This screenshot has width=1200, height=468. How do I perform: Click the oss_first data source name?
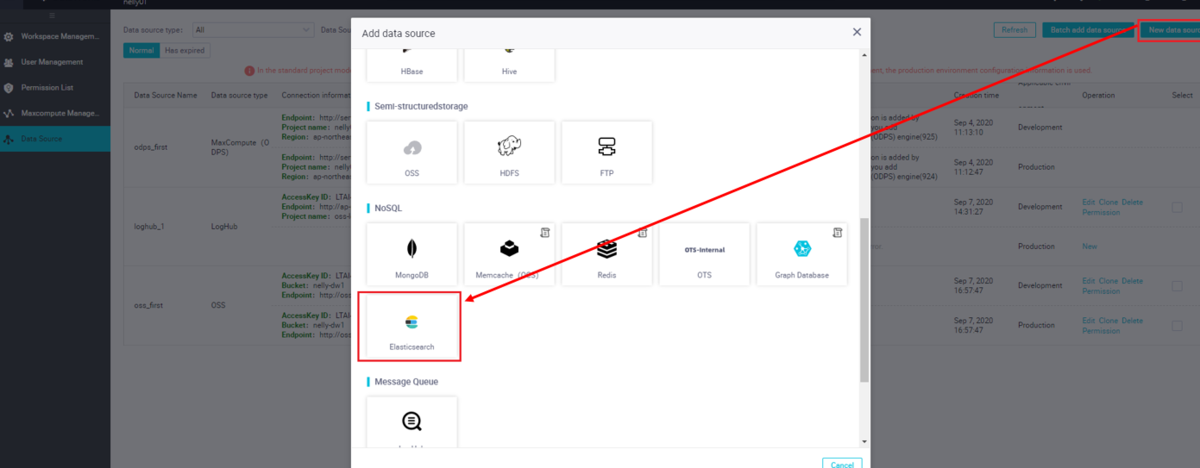click(148, 304)
